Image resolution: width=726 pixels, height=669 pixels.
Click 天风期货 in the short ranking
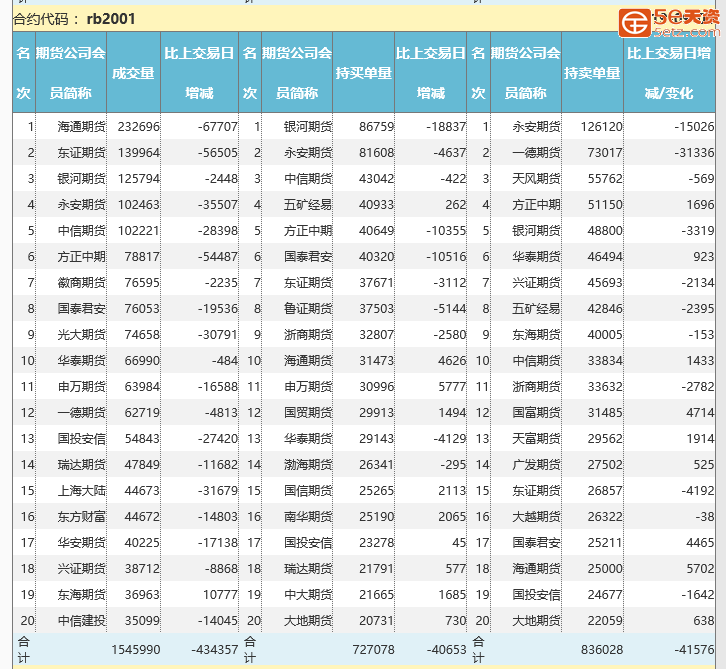click(536, 178)
